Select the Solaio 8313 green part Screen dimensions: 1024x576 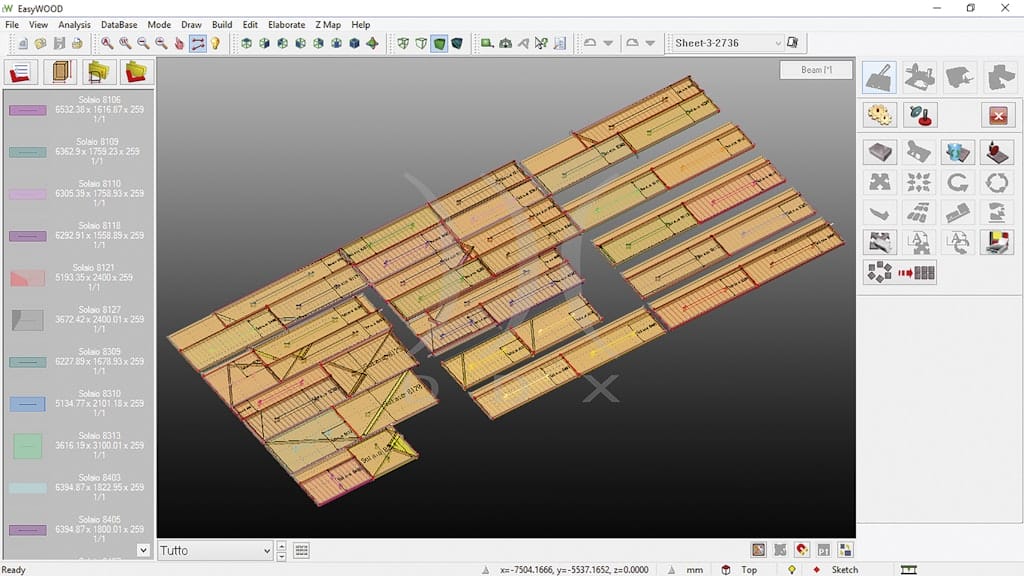(28, 446)
